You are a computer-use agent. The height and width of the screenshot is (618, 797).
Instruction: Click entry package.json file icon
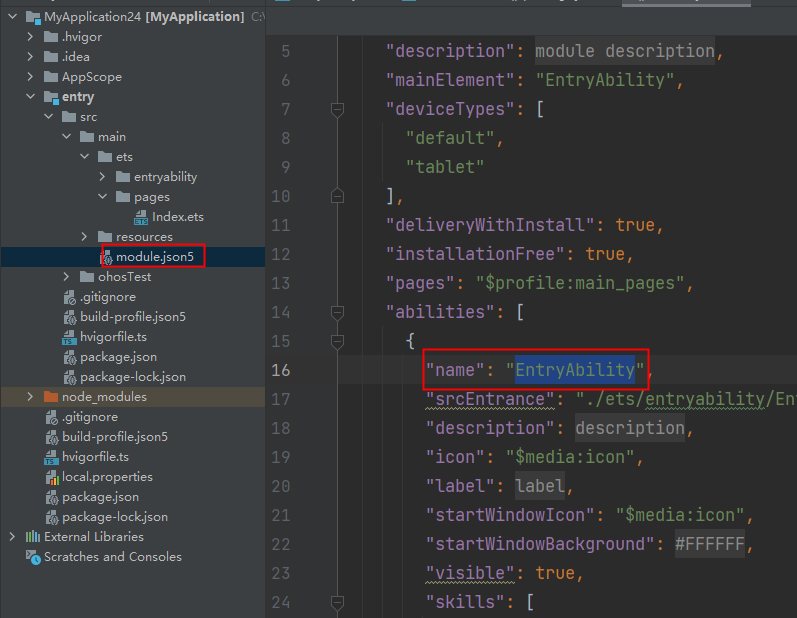pos(70,357)
